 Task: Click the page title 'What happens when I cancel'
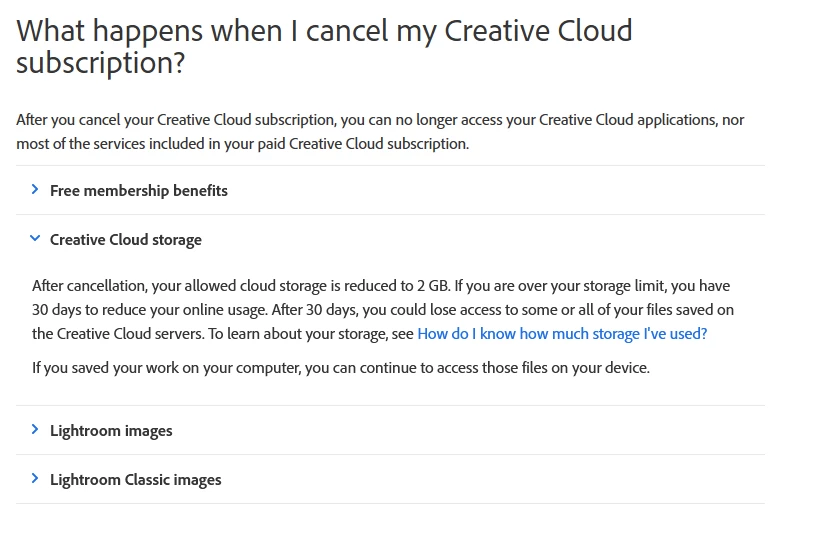(324, 46)
